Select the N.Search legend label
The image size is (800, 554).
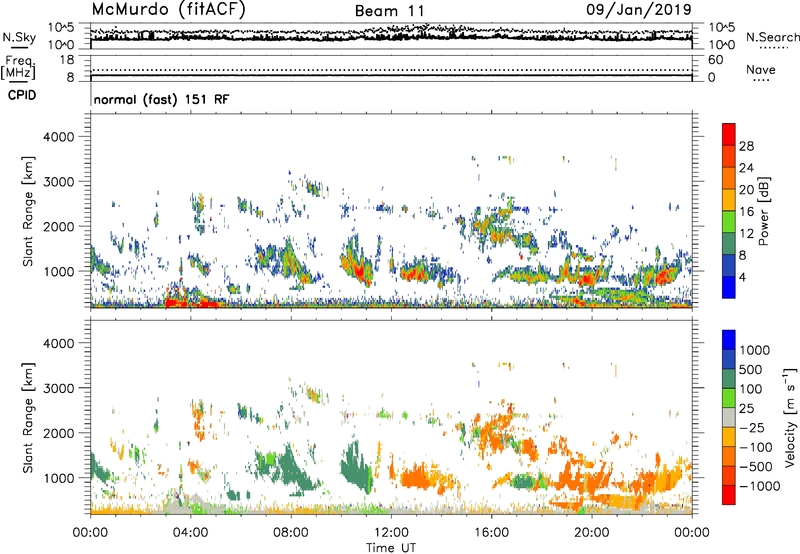772,37
